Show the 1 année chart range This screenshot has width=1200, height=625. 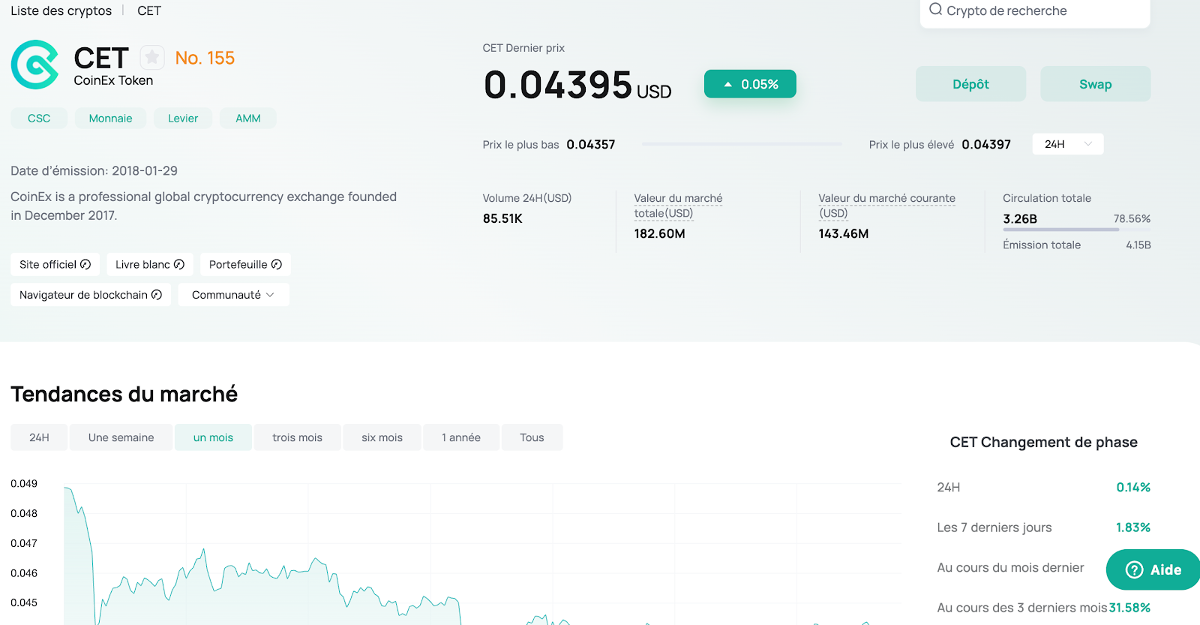(x=461, y=437)
